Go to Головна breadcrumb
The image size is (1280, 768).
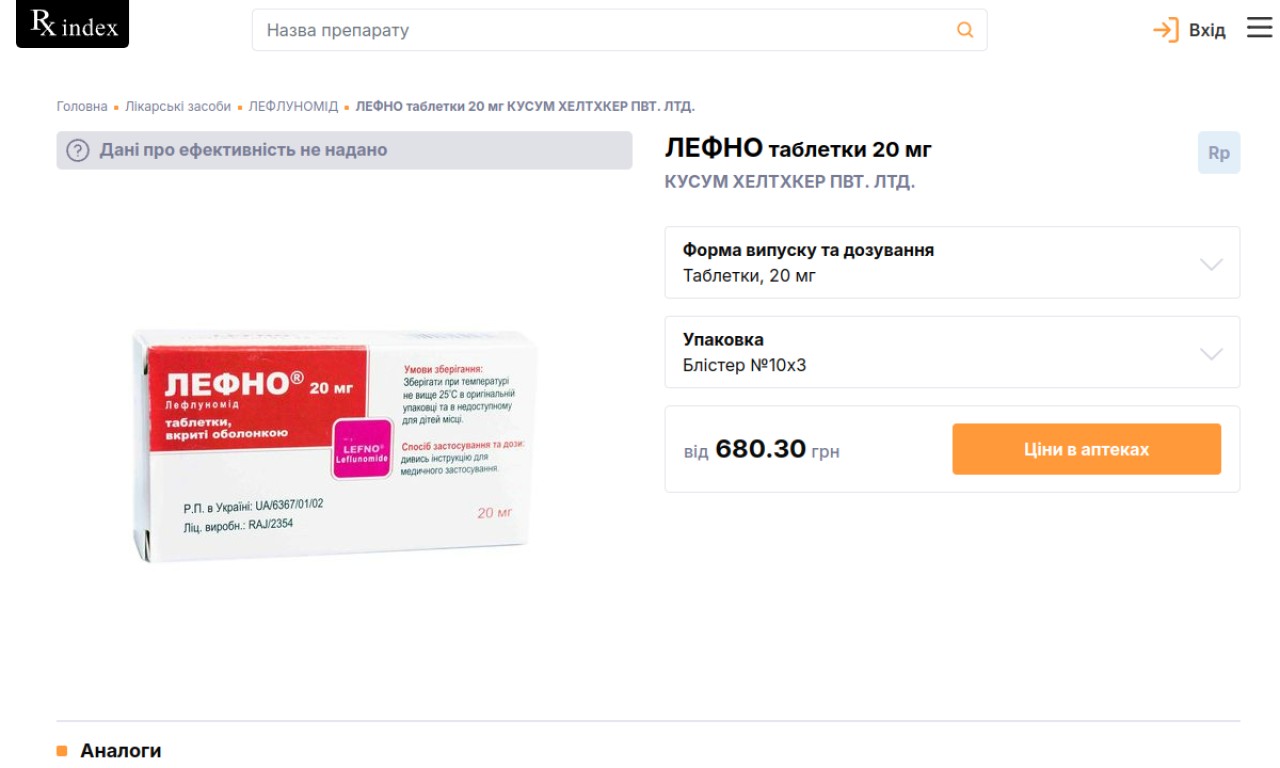click(82, 106)
